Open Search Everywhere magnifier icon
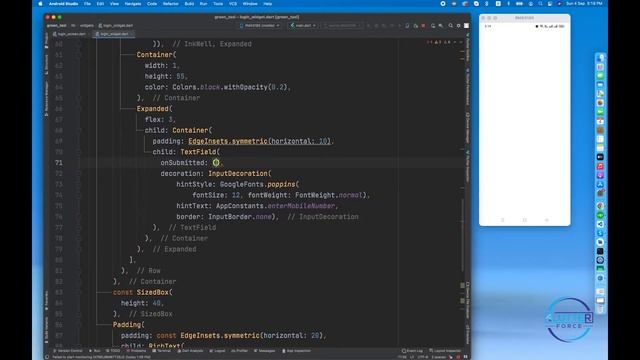The width and height of the screenshot is (640, 360). click(451, 25)
